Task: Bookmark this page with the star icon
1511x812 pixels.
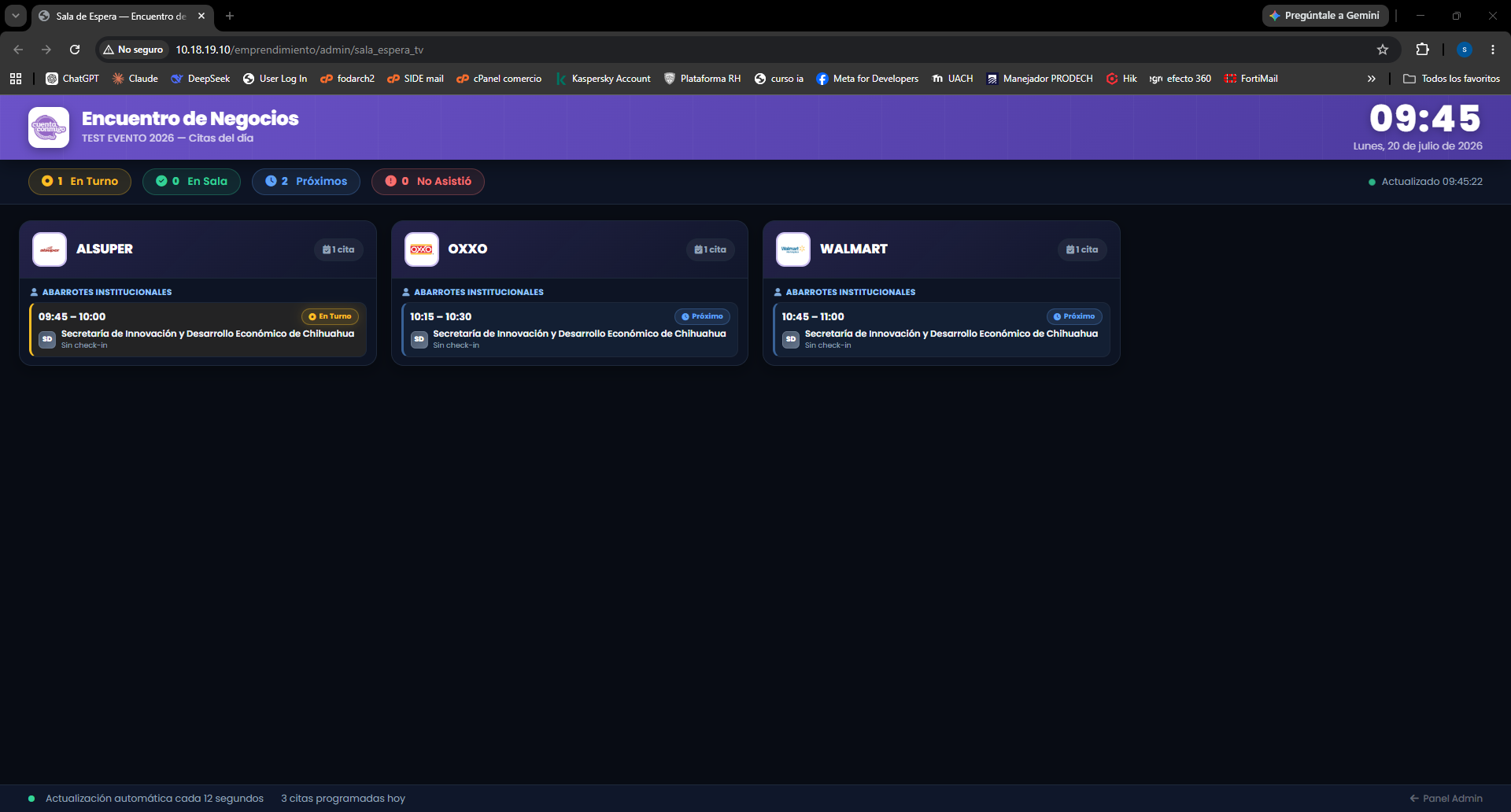Action: 1383,50
